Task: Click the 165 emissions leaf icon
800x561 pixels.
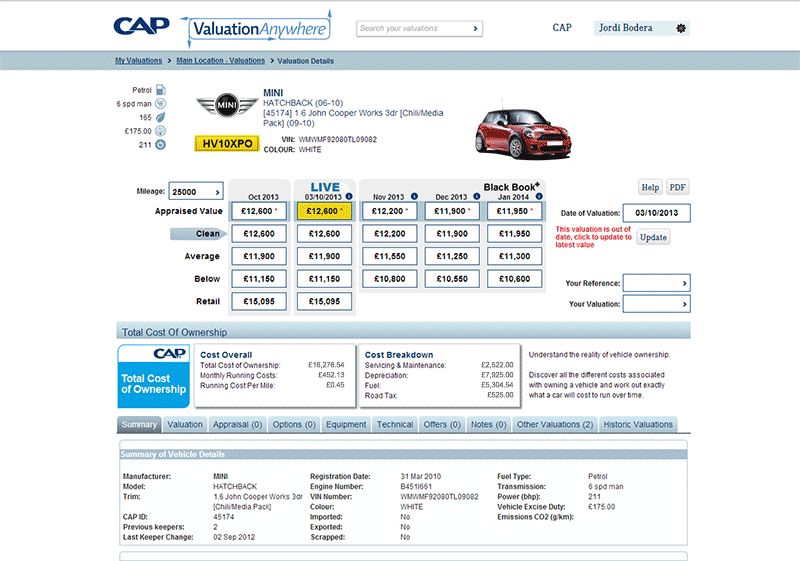Action: tap(160, 117)
